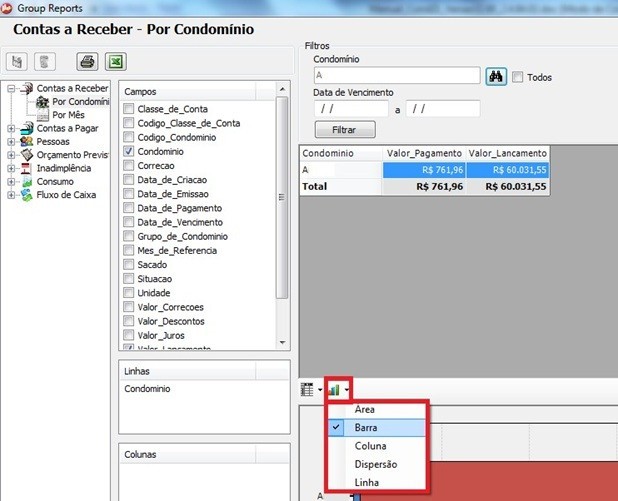Choose Coluna chart type
Screen dimensions: 618x501
(x=377, y=446)
